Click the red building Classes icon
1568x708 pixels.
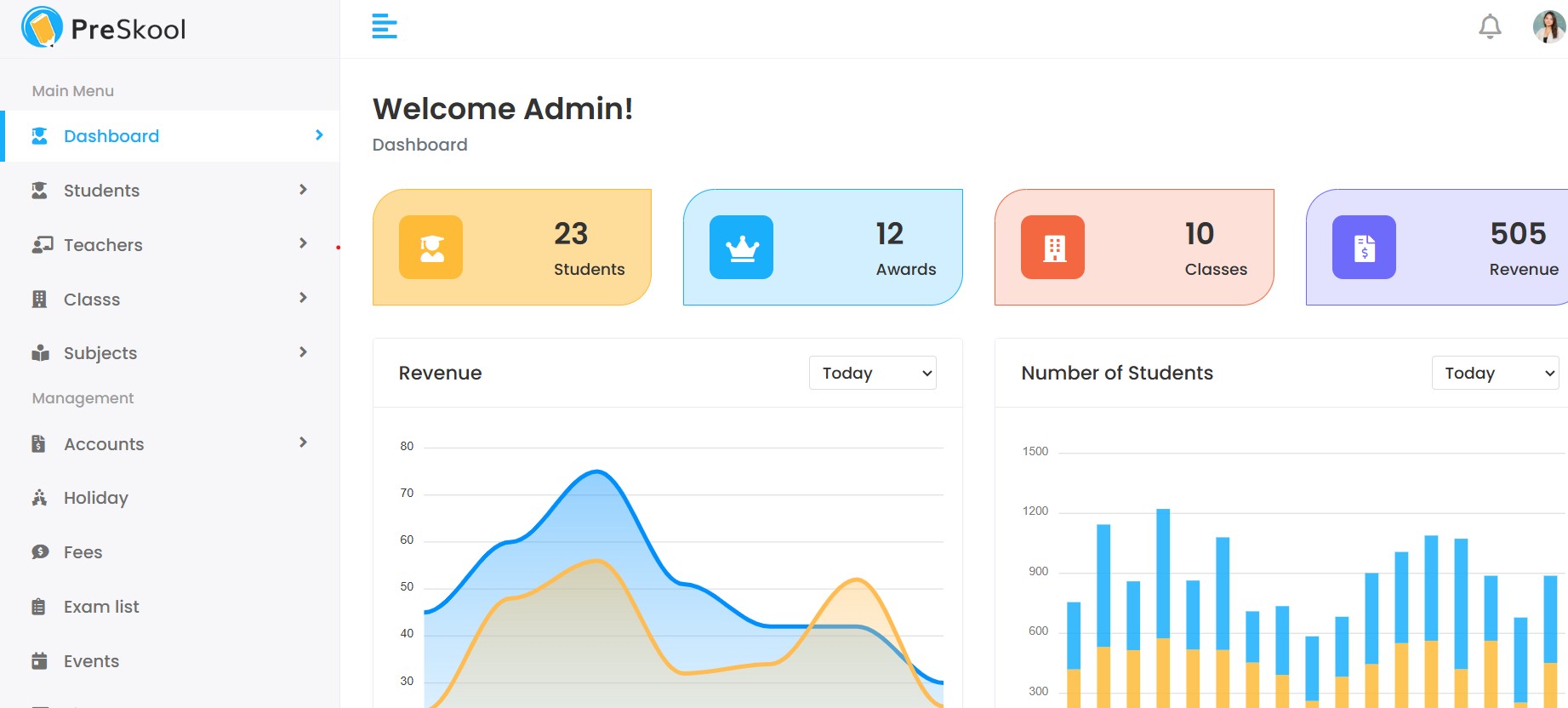pyautogui.click(x=1053, y=248)
